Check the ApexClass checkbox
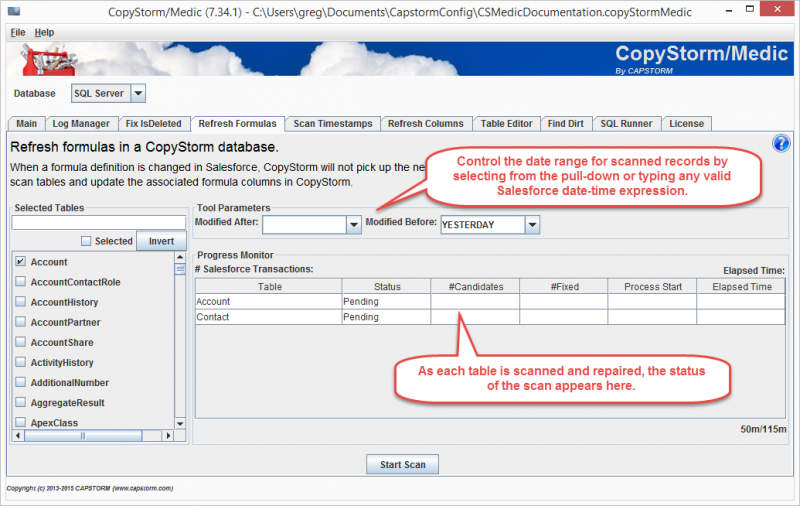The height and width of the screenshot is (506, 800). point(20,422)
